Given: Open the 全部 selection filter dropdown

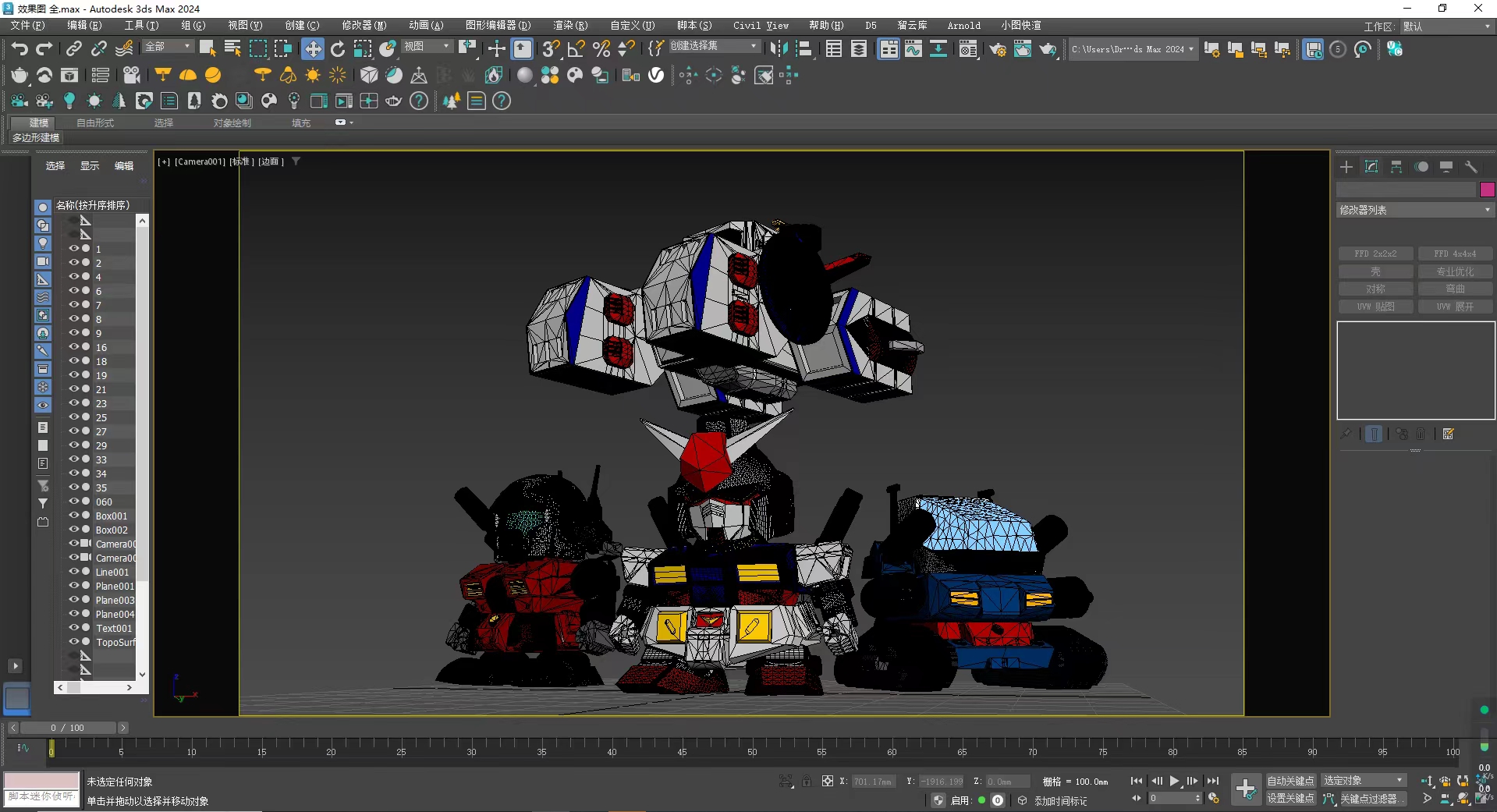Looking at the screenshot, I should [x=167, y=47].
